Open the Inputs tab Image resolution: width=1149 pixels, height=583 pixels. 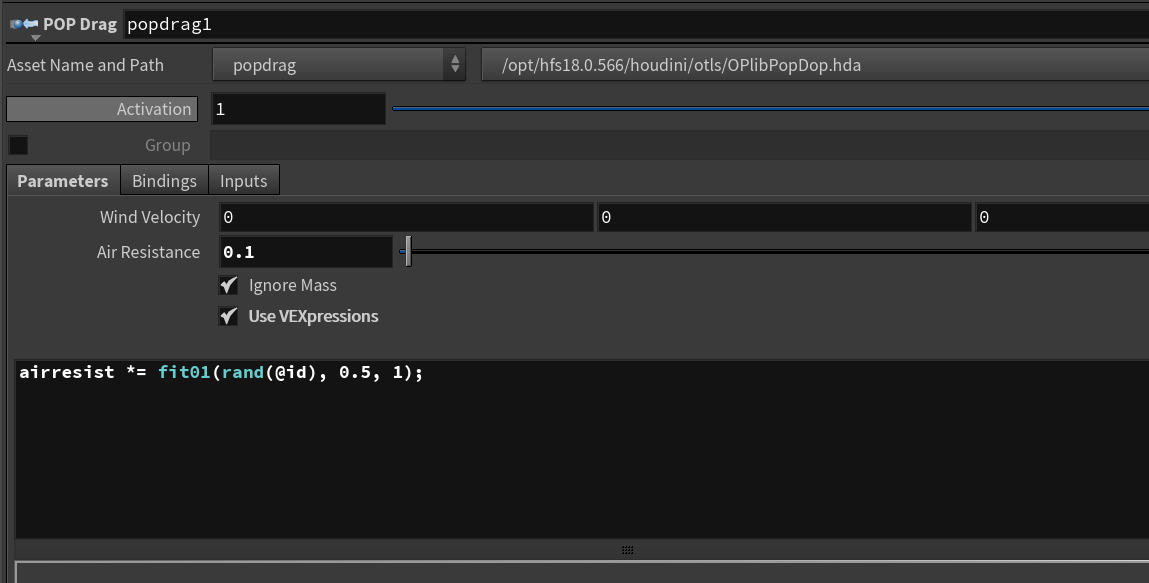click(x=243, y=181)
